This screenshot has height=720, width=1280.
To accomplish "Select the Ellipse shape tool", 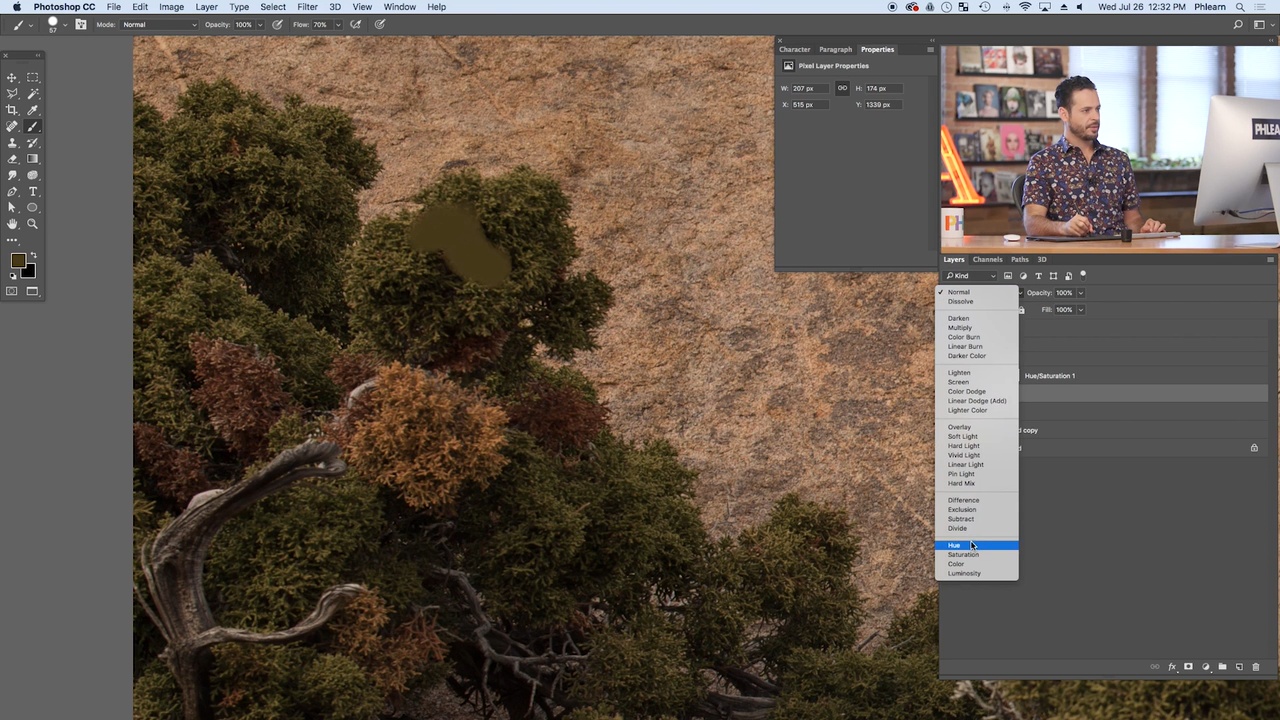I will pos(33,208).
